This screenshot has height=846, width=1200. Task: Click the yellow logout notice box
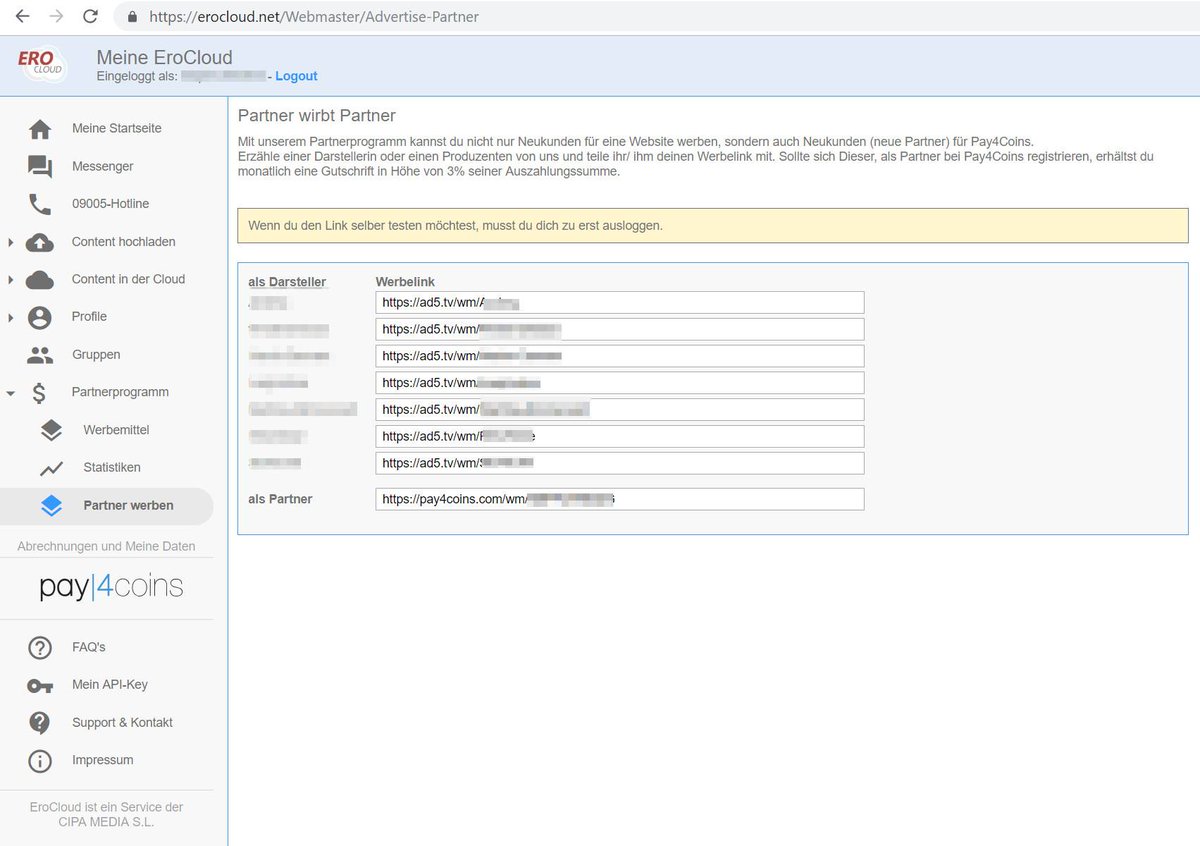713,225
